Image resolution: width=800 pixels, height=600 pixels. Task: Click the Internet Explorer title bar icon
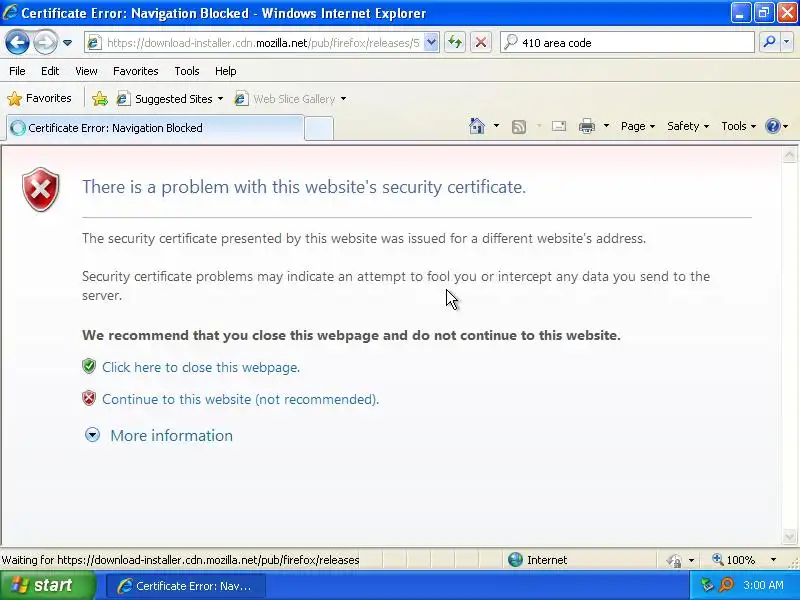(x=10, y=12)
